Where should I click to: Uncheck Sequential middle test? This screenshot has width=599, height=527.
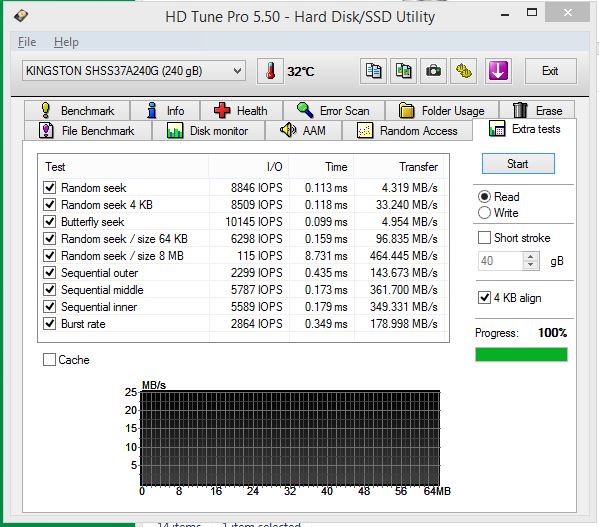[50, 289]
